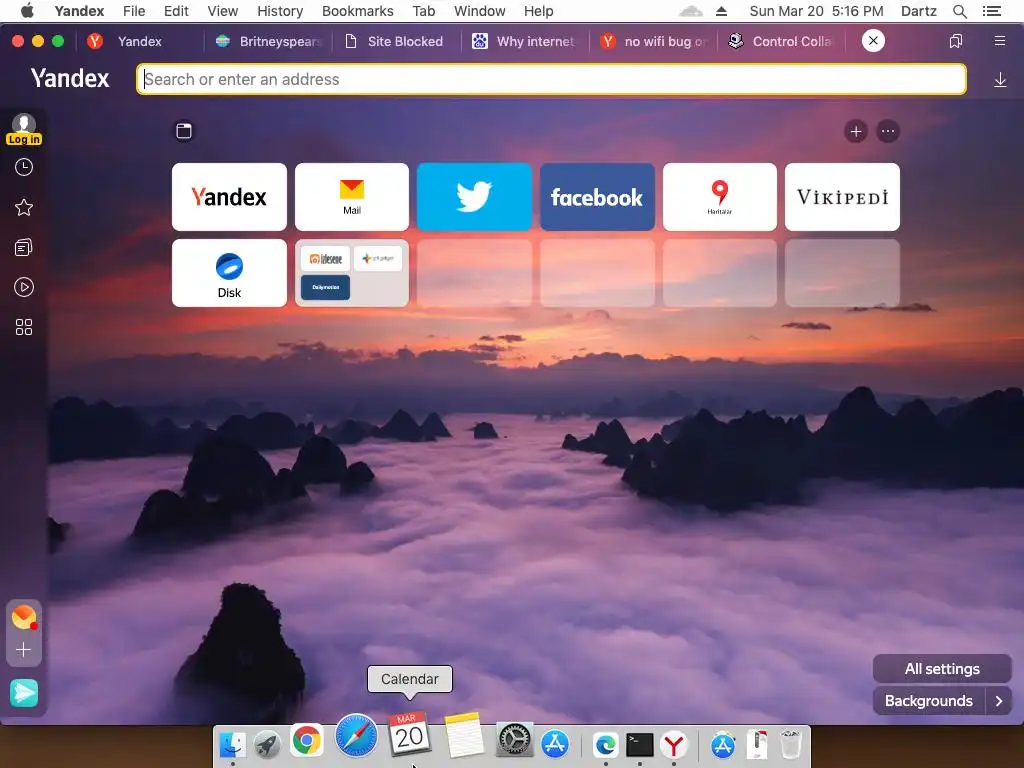1024x768 pixels.
Task: Open the File menu
Action: 134,11
